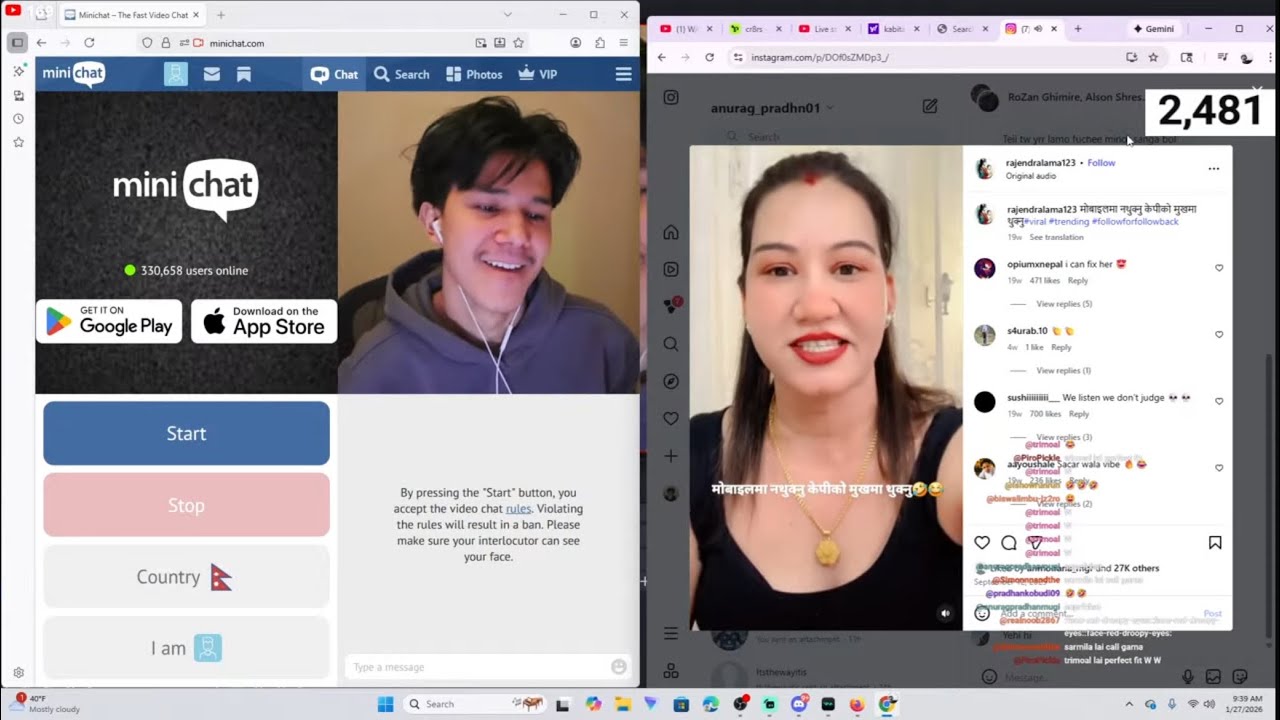Expand the Firefox list-all-tabs chevron
The height and width of the screenshot is (720, 1280).
tap(507, 15)
